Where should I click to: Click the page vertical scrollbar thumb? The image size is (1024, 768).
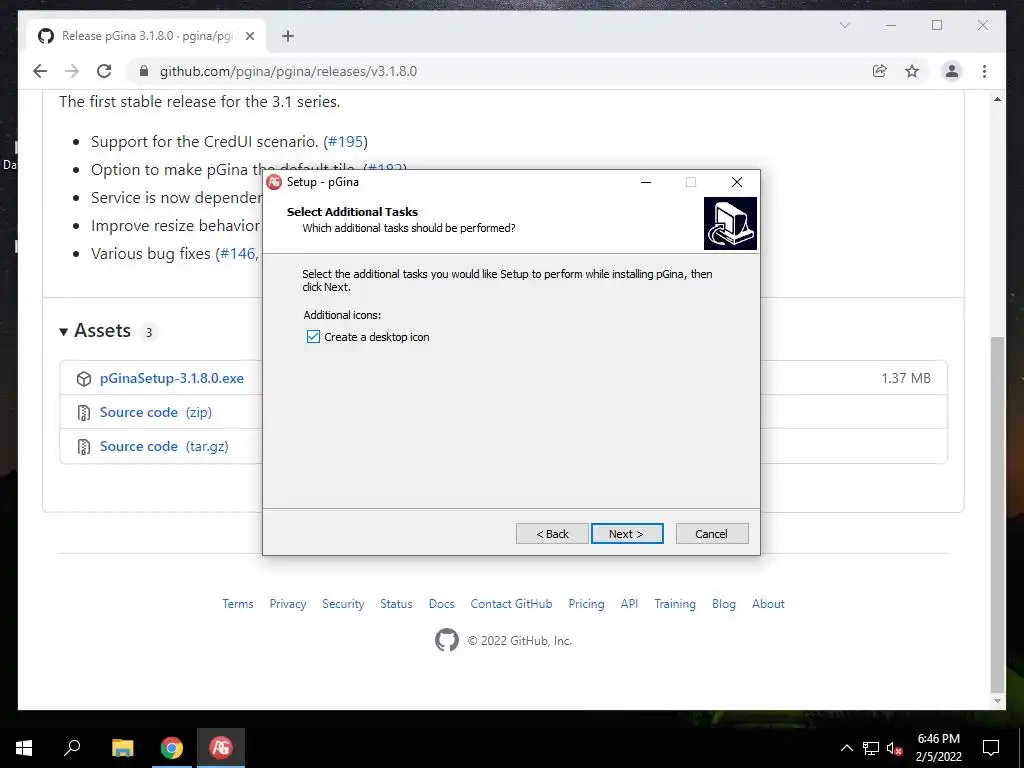(997, 514)
